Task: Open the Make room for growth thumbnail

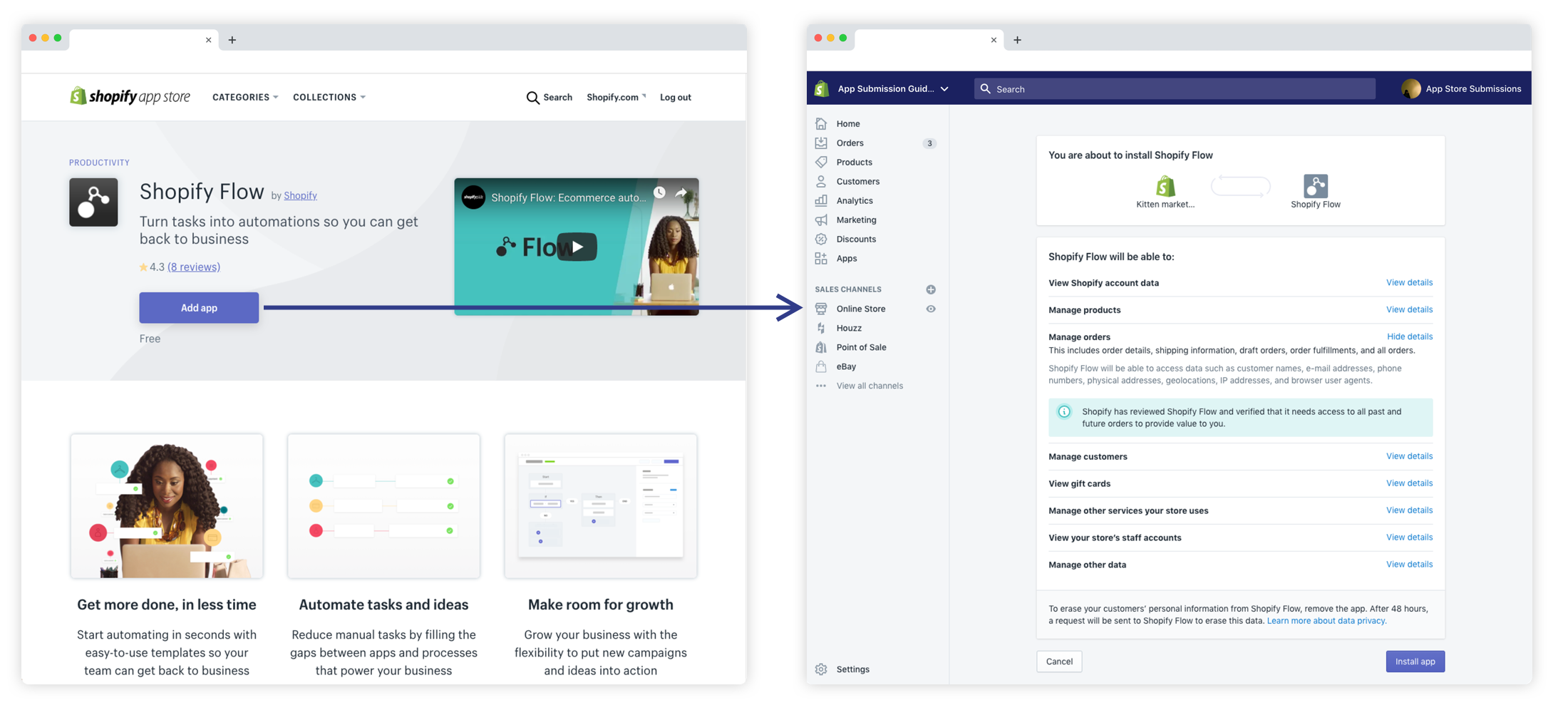Action: coord(601,506)
